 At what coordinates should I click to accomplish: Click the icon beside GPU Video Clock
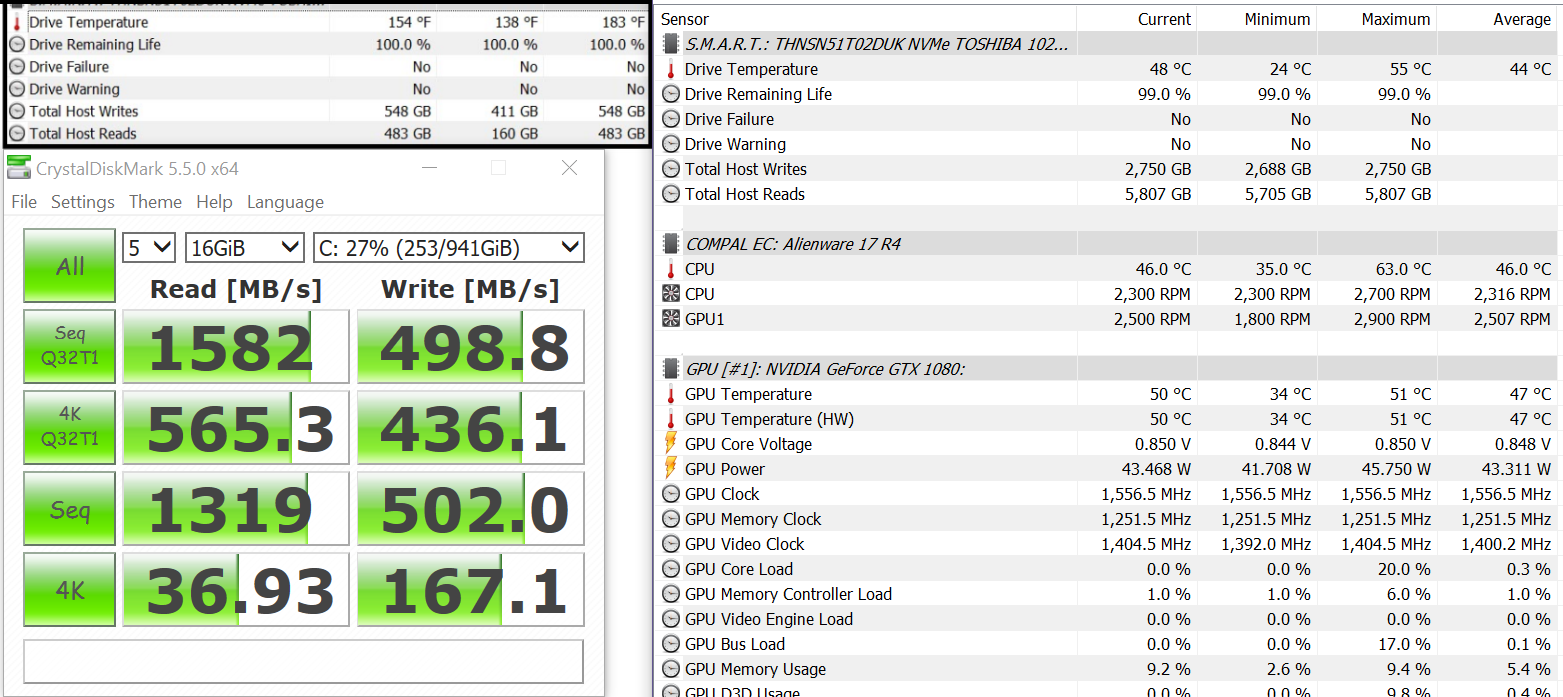click(x=671, y=544)
